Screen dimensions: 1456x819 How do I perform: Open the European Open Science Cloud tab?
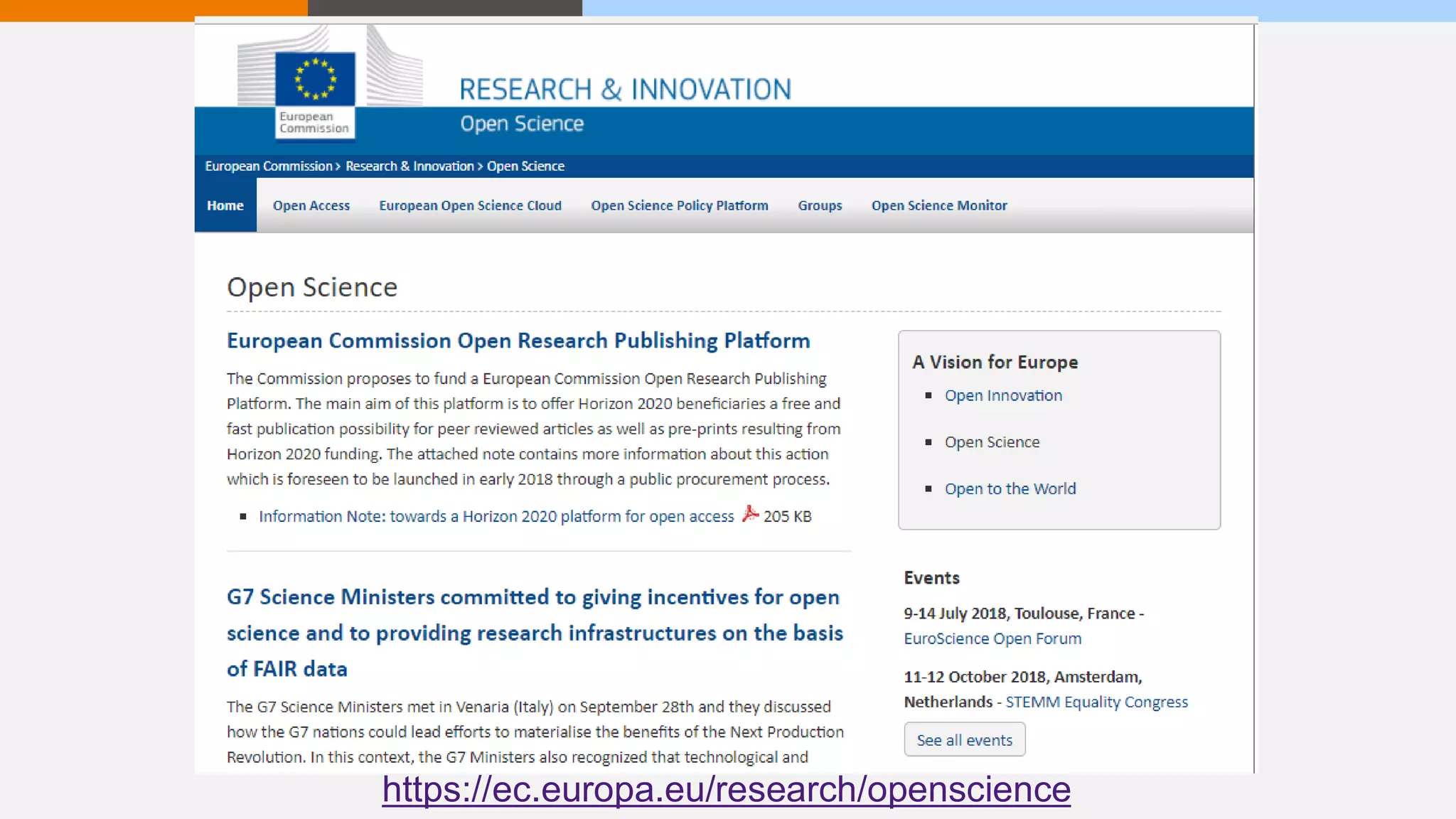tap(470, 205)
